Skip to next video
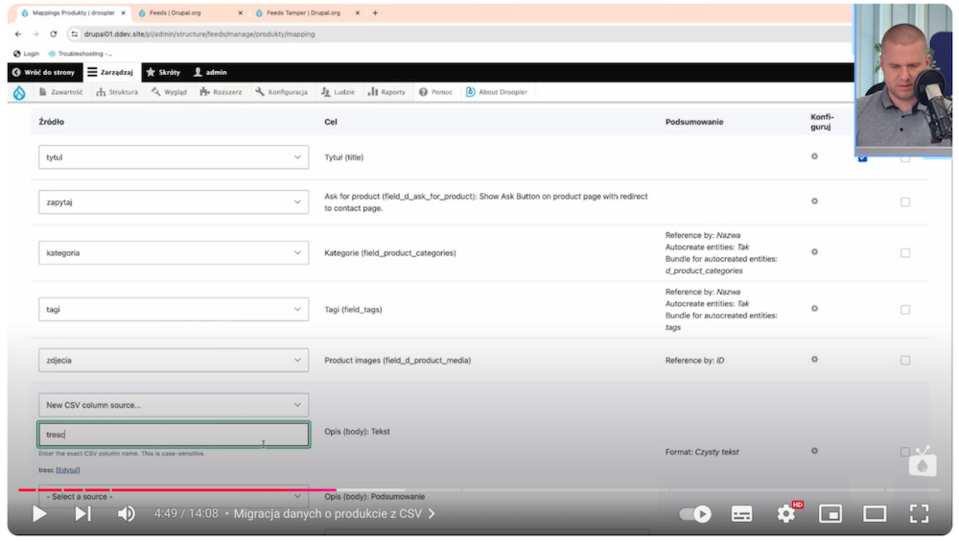The image size is (959, 542). pos(83,514)
